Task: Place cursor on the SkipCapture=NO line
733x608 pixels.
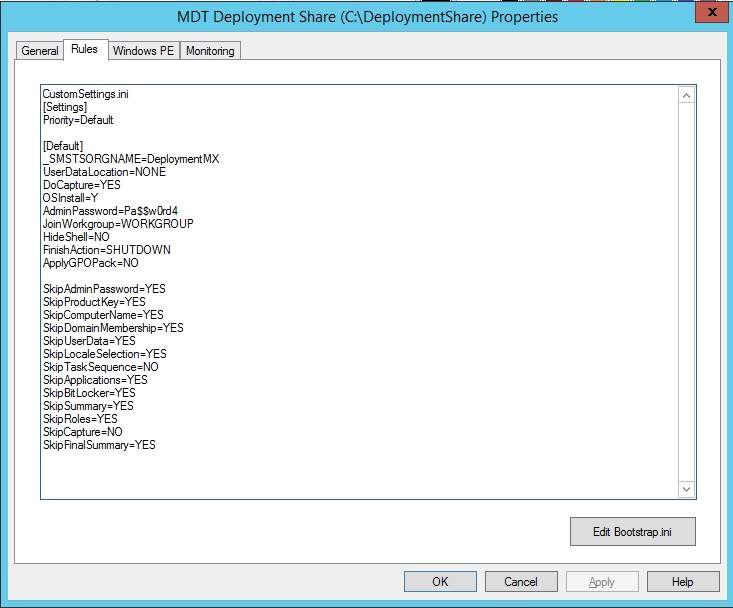Action: pos(82,432)
